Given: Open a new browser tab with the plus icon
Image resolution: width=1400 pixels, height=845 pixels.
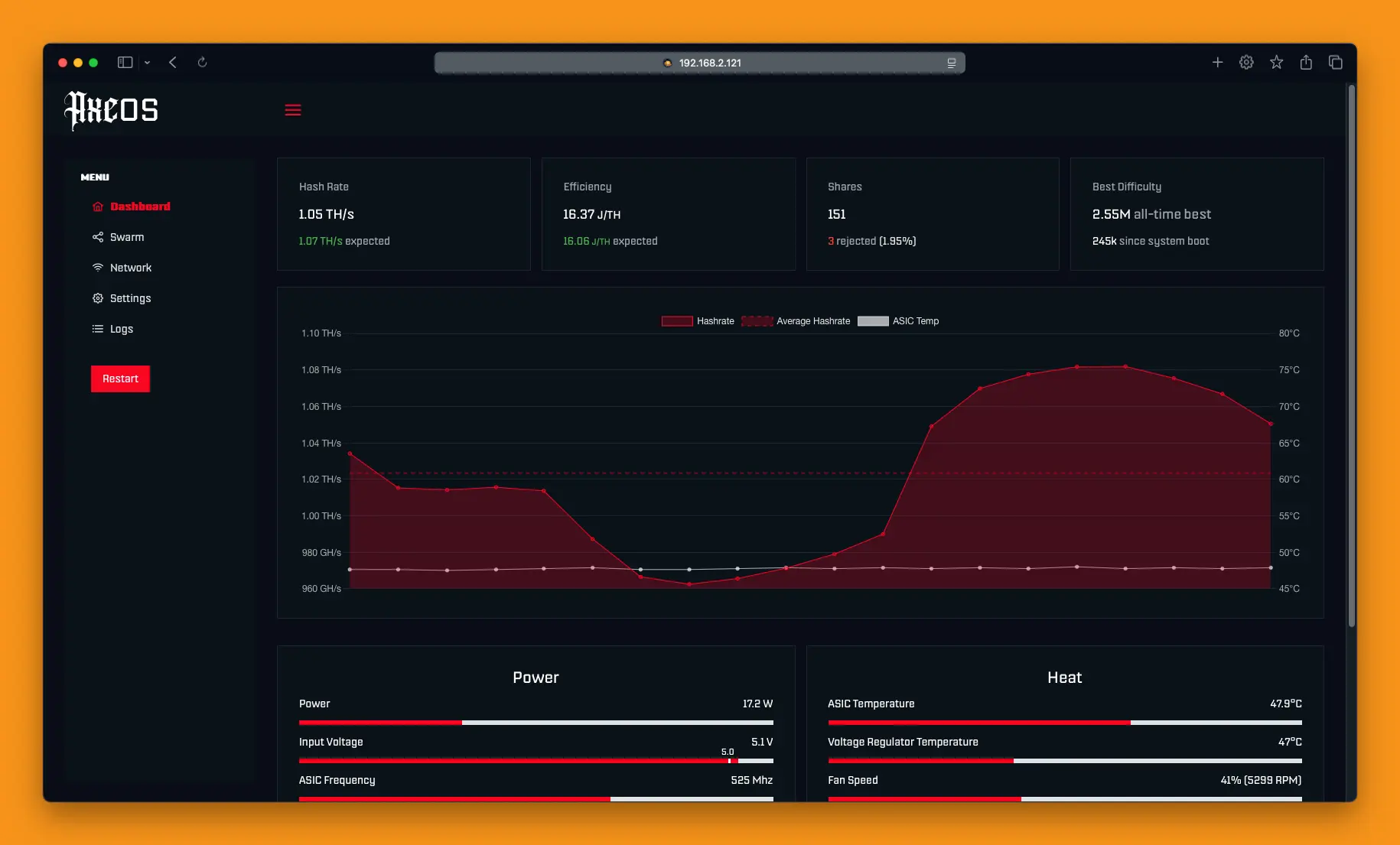Looking at the screenshot, I should pos(1217,62).
